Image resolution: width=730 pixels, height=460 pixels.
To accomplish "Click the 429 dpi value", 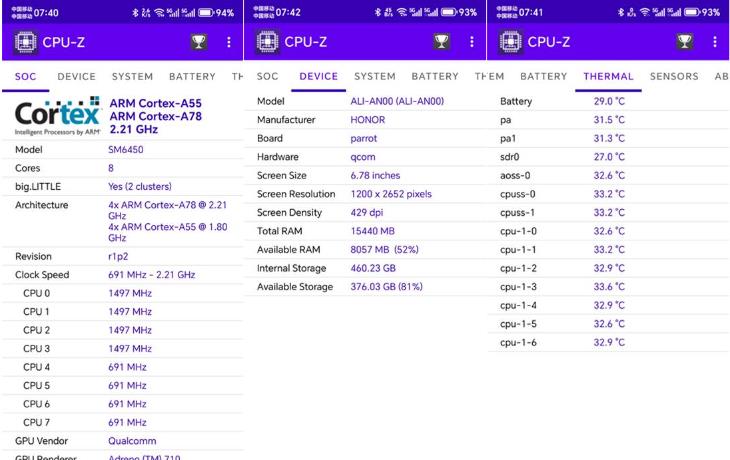I will 366,213.
